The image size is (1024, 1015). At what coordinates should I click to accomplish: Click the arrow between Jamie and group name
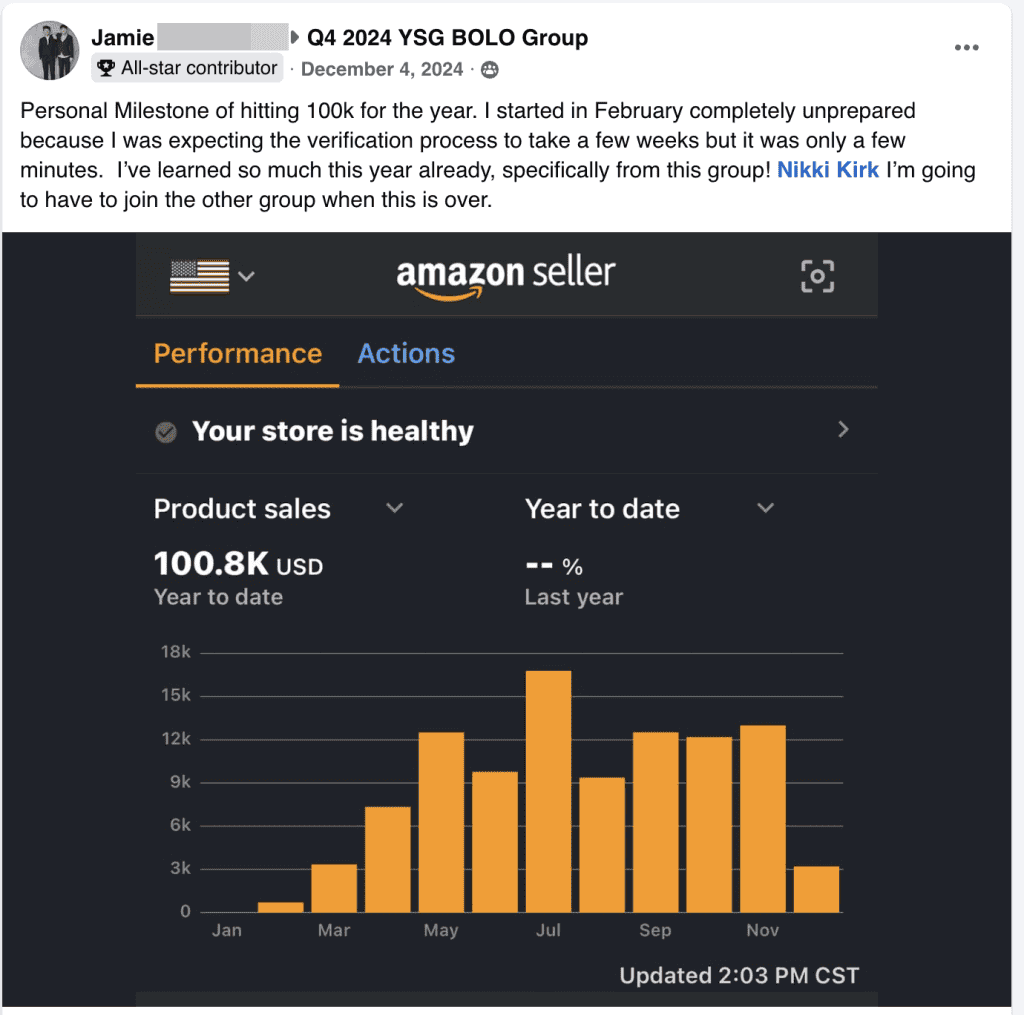295,37
